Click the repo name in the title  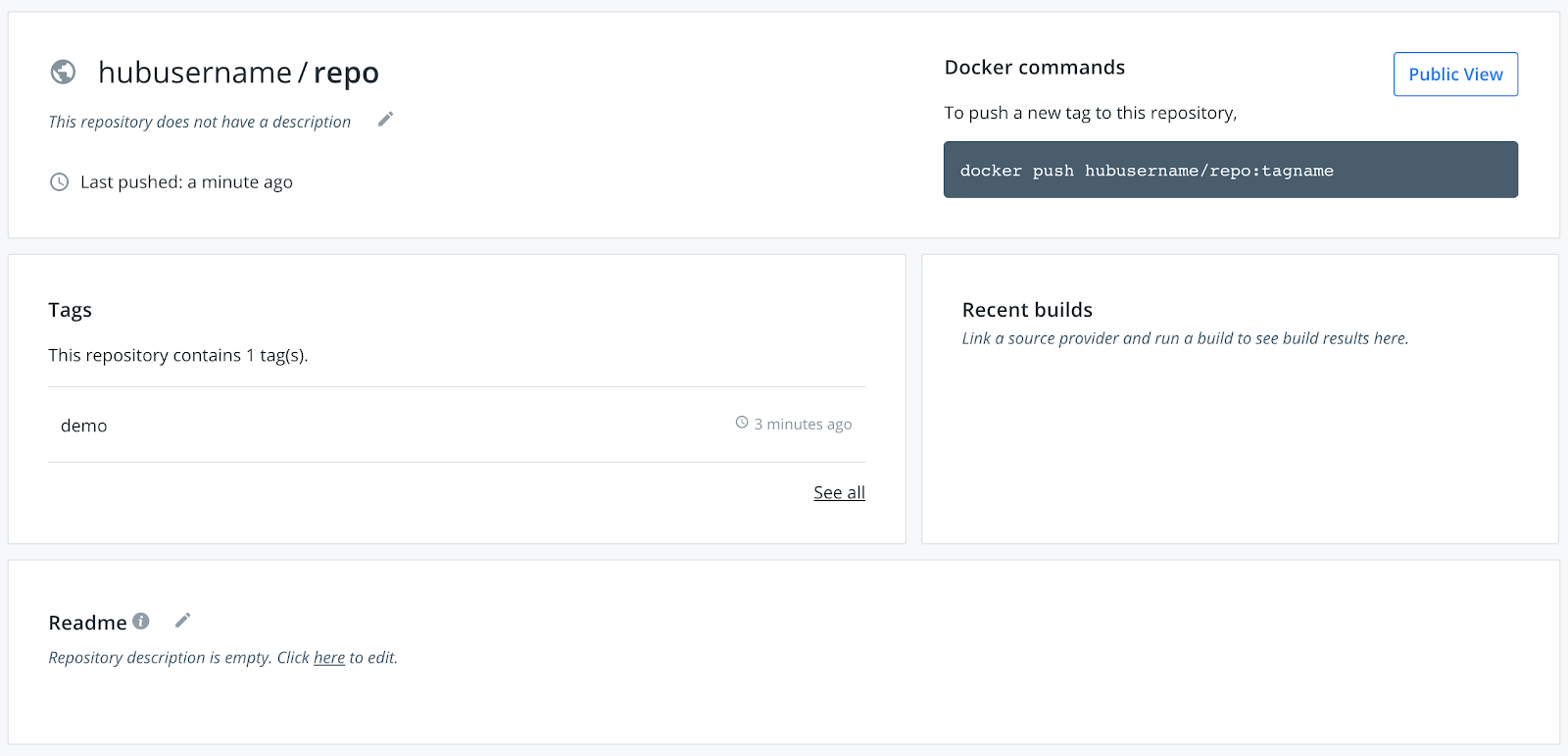coord(346,73)
